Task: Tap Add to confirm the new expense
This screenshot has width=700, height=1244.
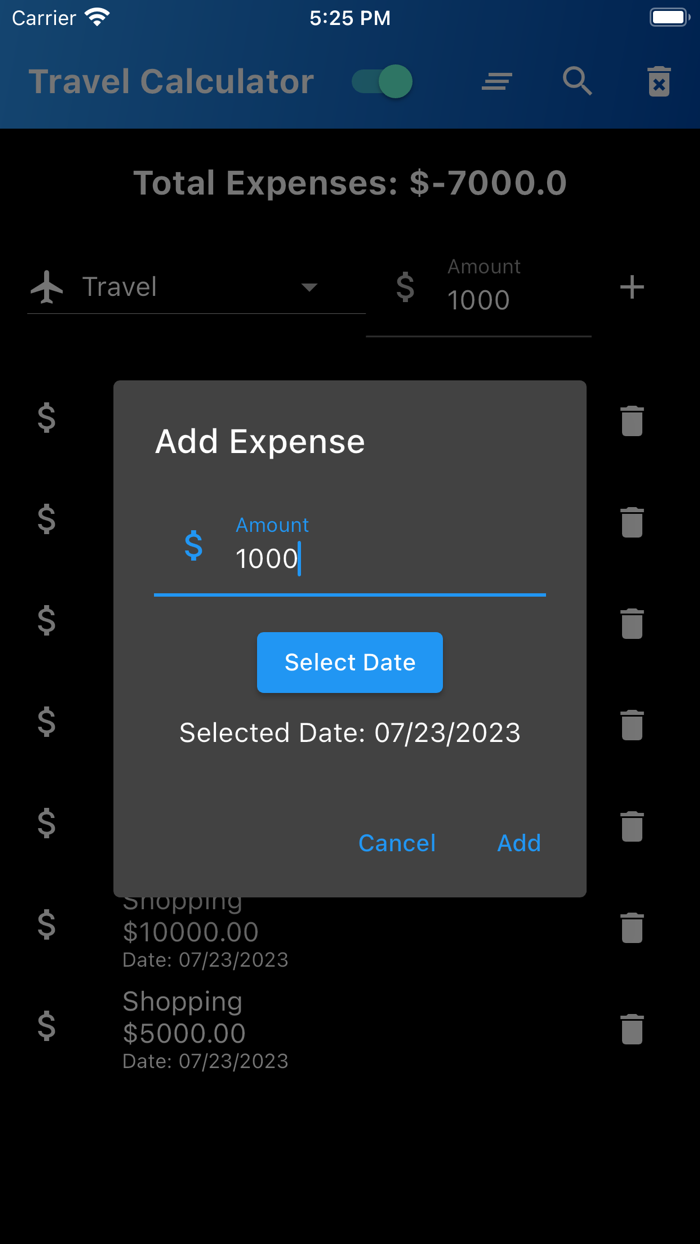Action: [x=519, y=843]
